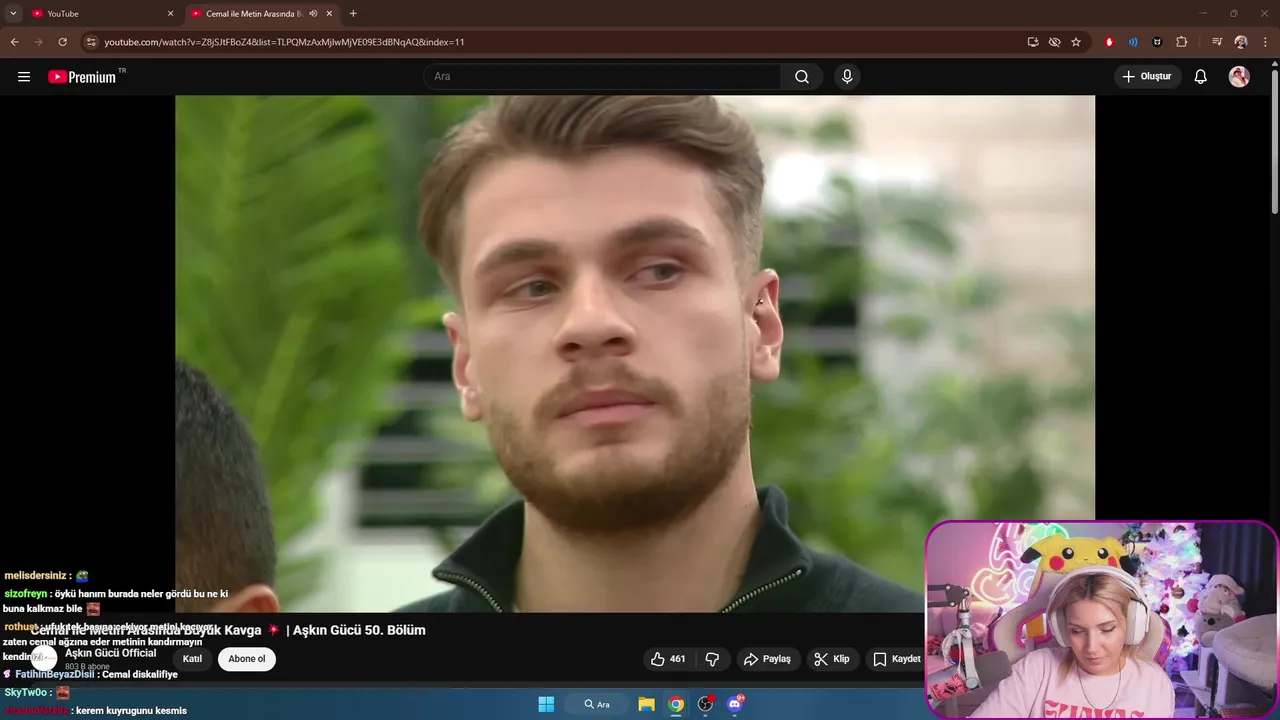
Task: Mute tab via speaker icon
Action: tap(313, 14)
